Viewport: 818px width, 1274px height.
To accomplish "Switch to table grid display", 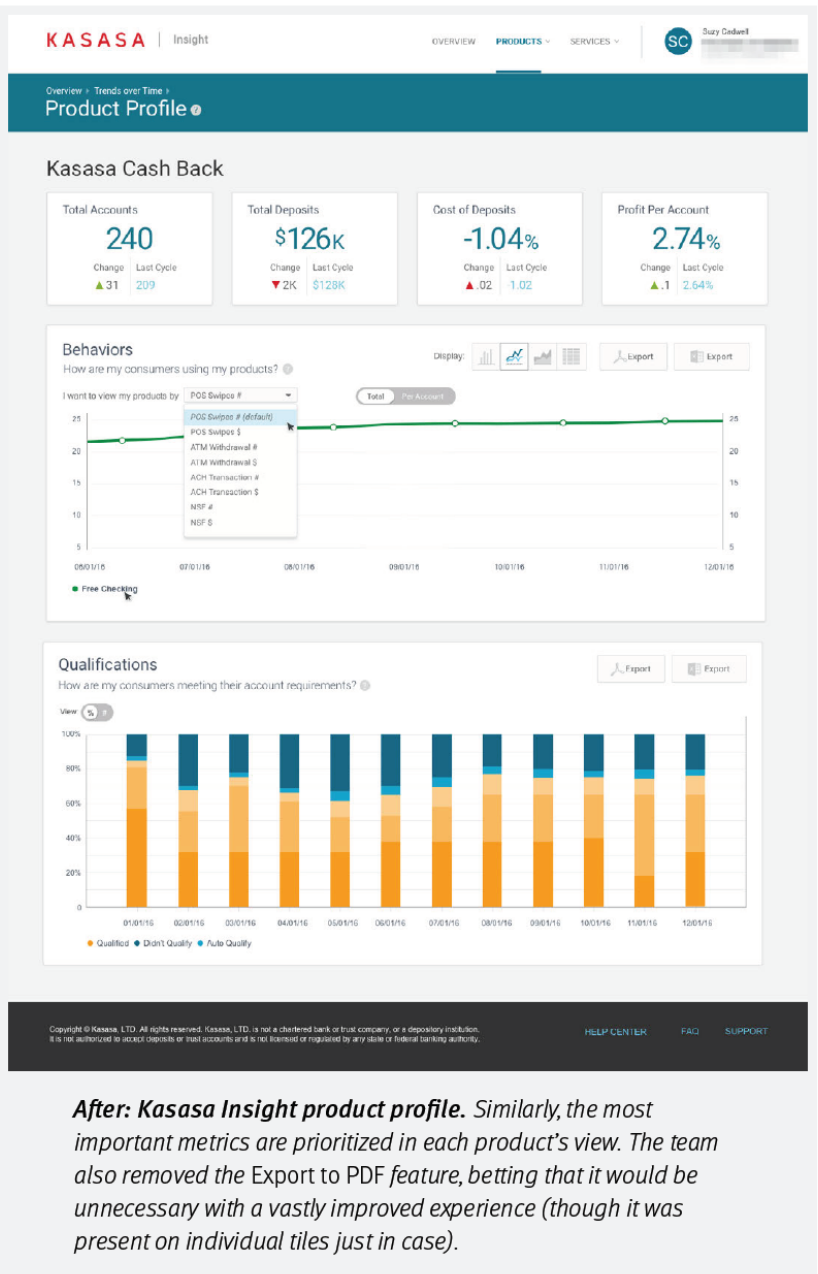I will tap(571, 357).
